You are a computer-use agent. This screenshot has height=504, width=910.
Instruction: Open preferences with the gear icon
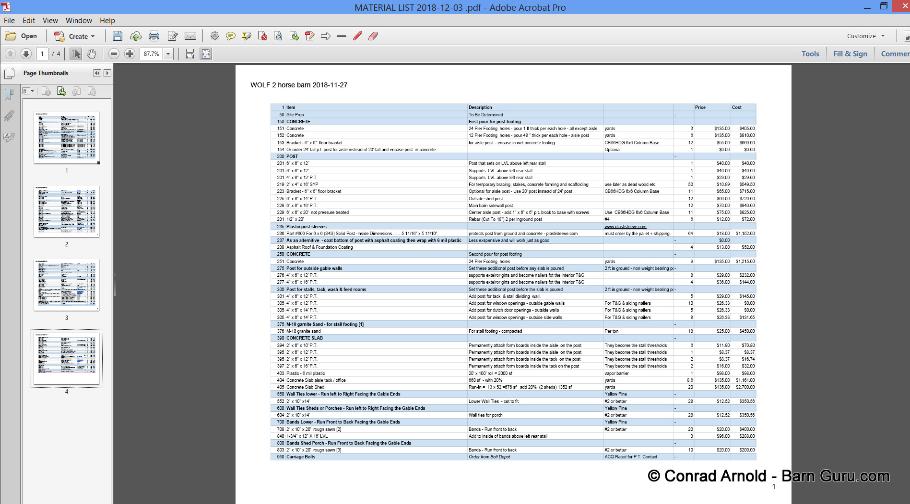tap(215, 36)
